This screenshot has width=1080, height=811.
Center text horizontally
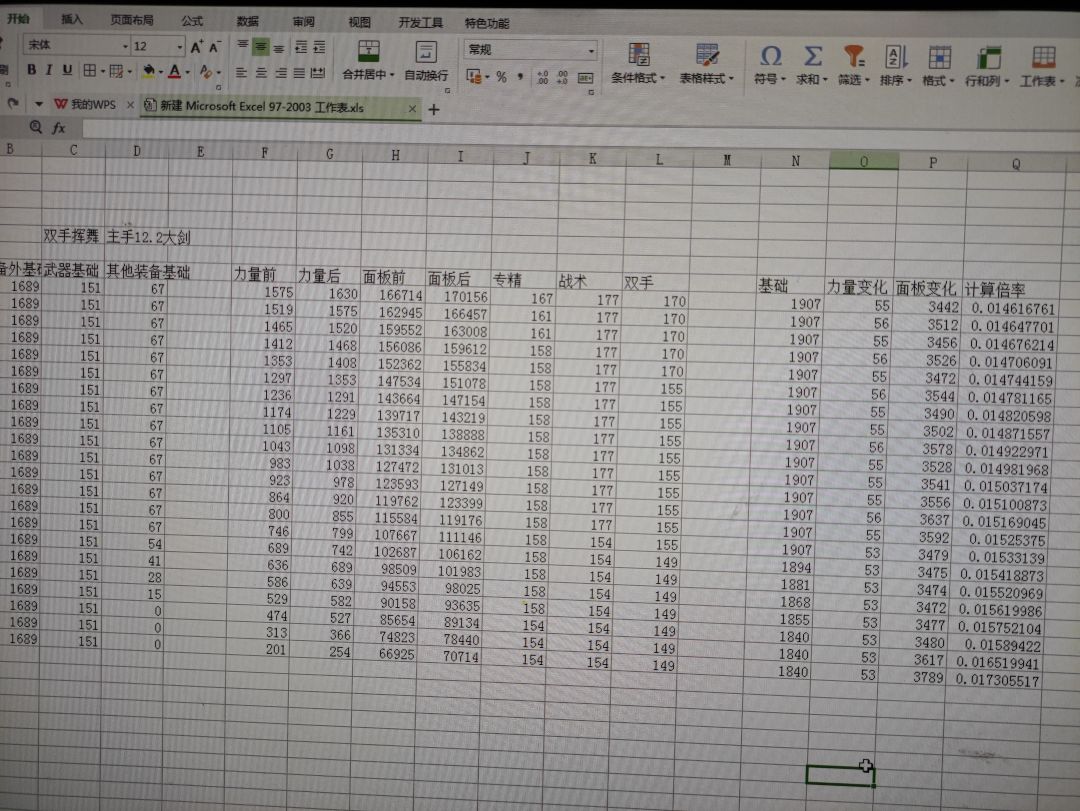[261, 72]
